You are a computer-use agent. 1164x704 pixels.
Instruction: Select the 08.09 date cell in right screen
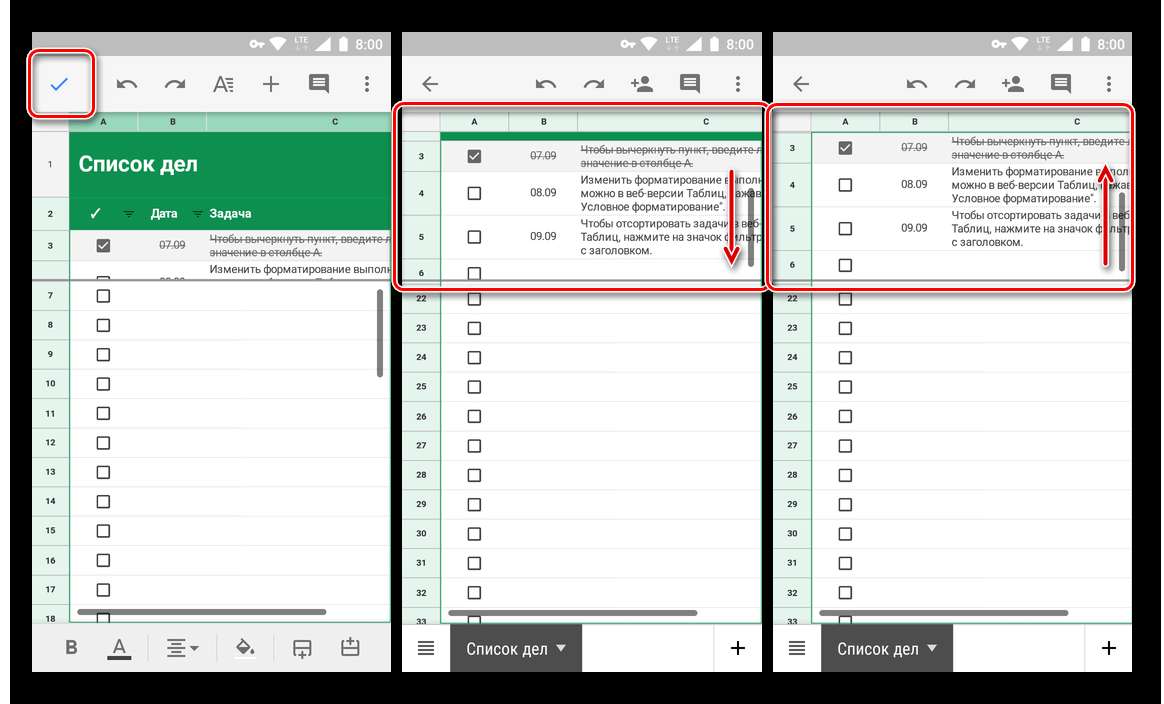point(915,184)
